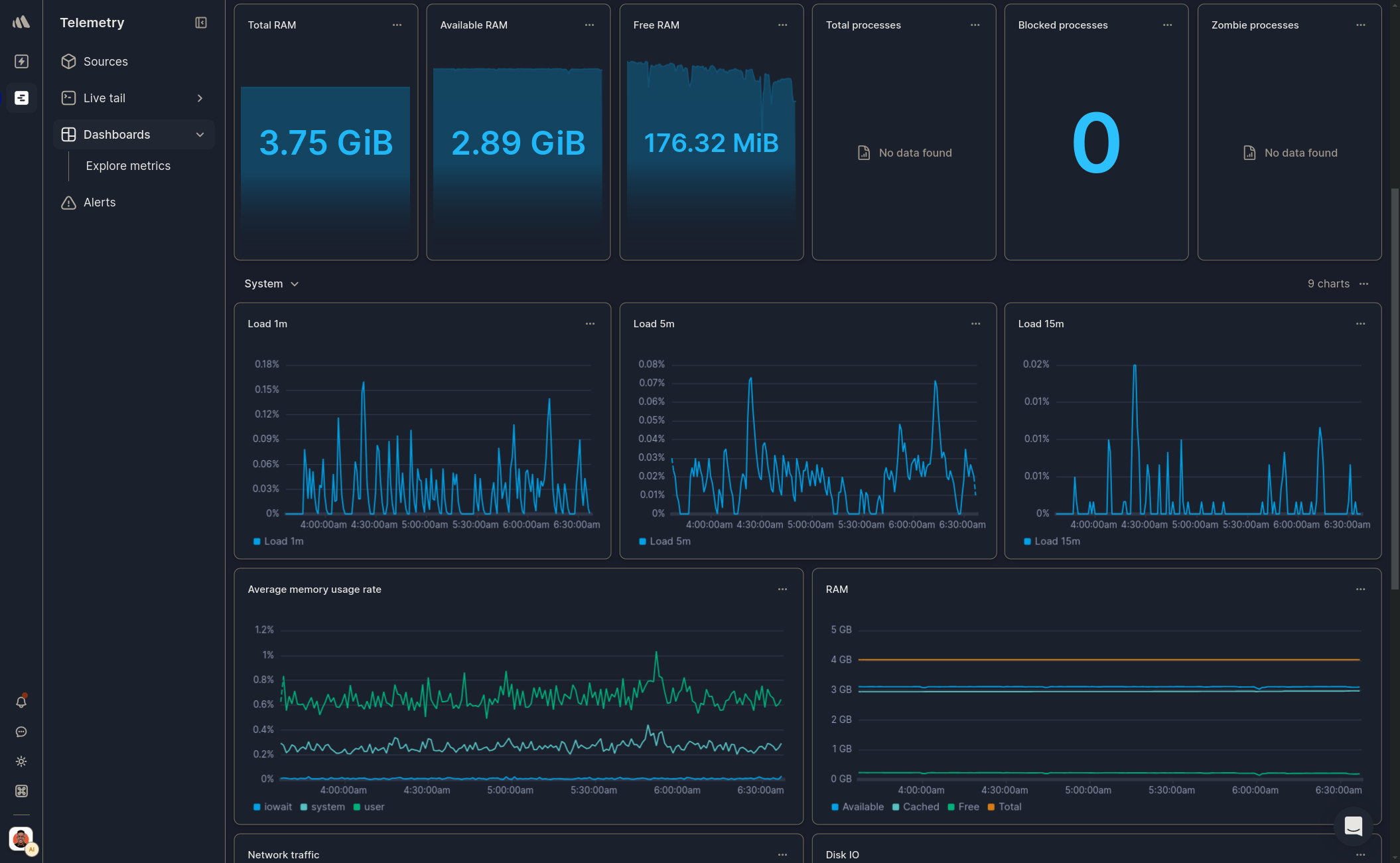Image resolution: width=1400 pixels, height=863 pixels.
Task: Open the 9 charts overflow menu
Action: click(1364, 283)
